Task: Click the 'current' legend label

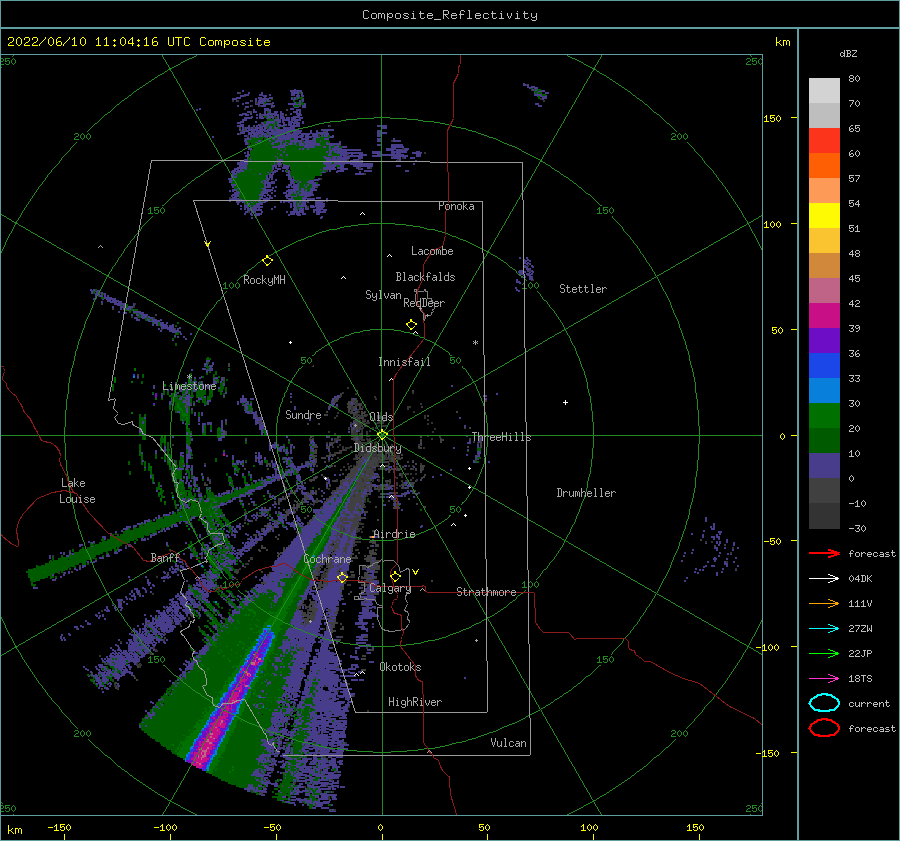Action: (x=869, y=703)
